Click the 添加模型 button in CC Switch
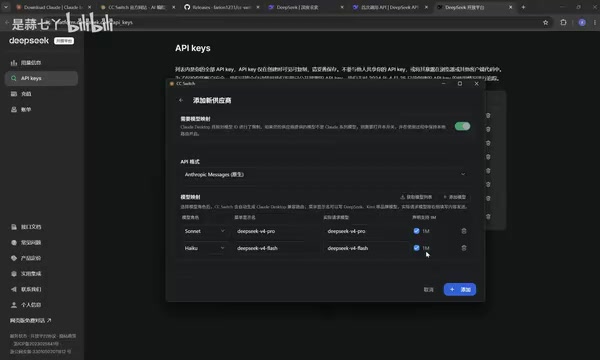 [455, 197]
